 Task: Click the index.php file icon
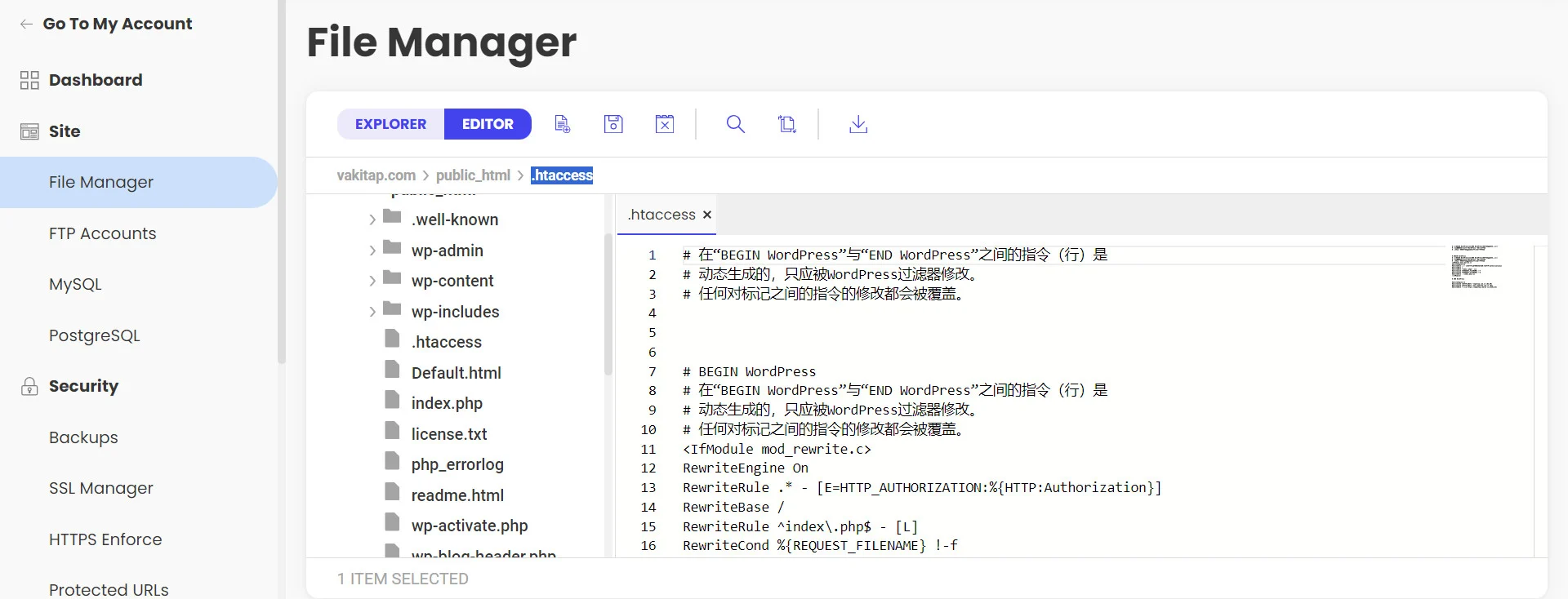point(393,400)
